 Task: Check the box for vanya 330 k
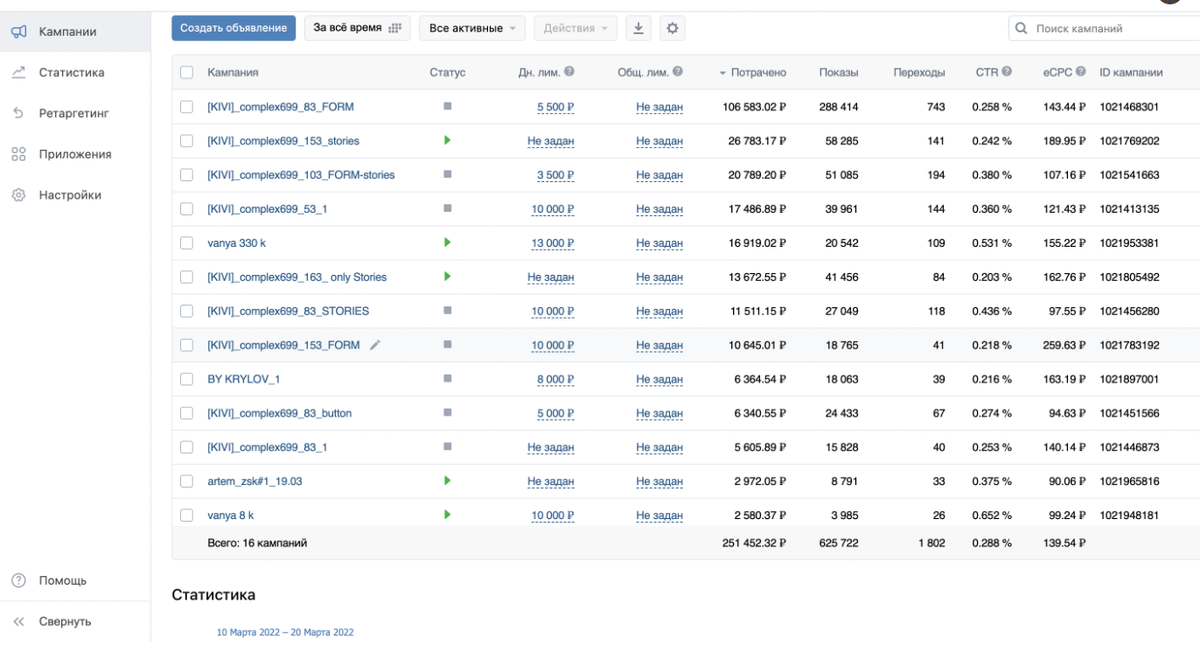pos(187,243)
